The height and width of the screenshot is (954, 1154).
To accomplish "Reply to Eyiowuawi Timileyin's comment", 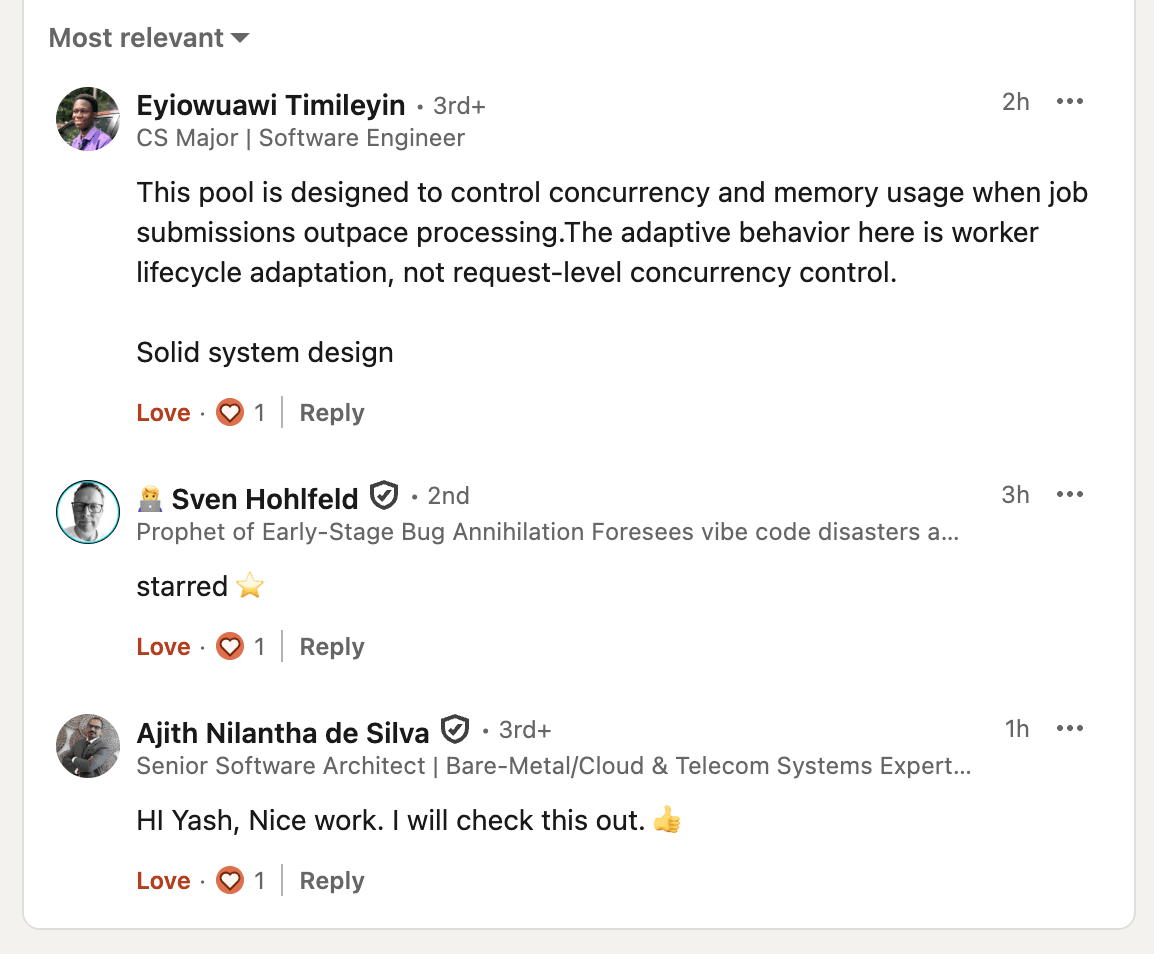I will click(332, 413).
